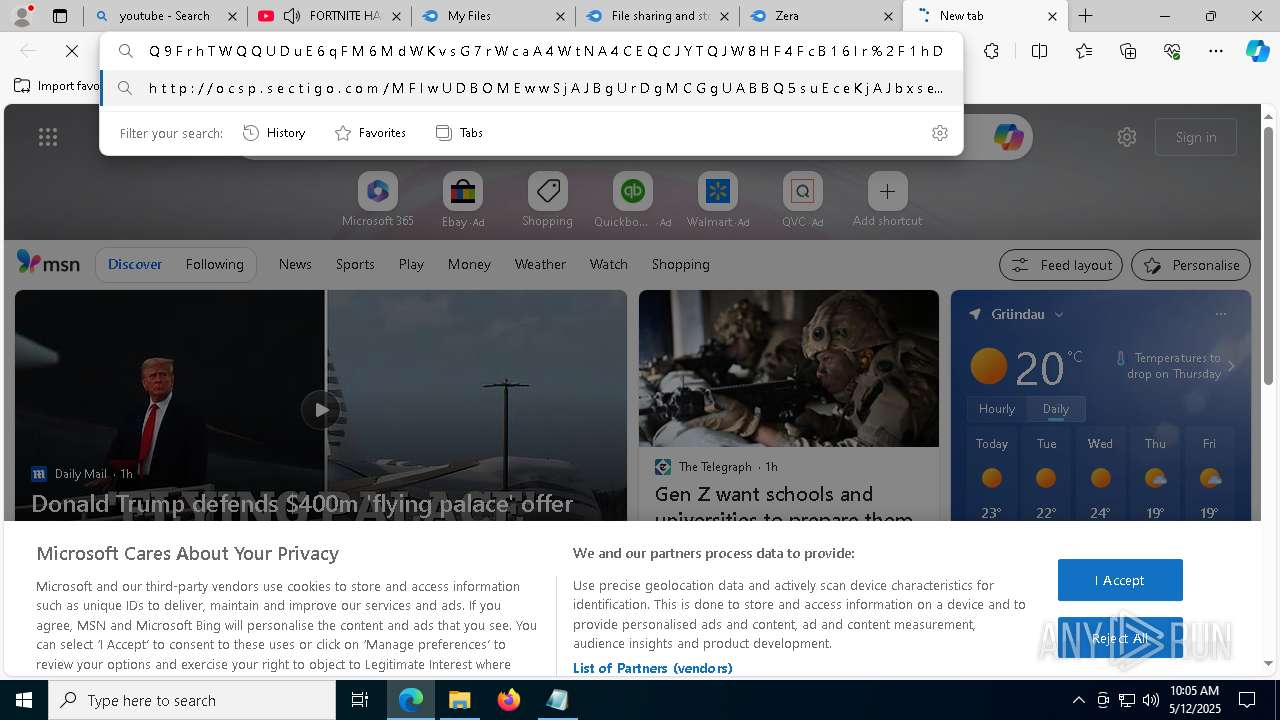This screenshot has width=1280, height=720.
Task: Open the Money section
Action: click(469, 264)
